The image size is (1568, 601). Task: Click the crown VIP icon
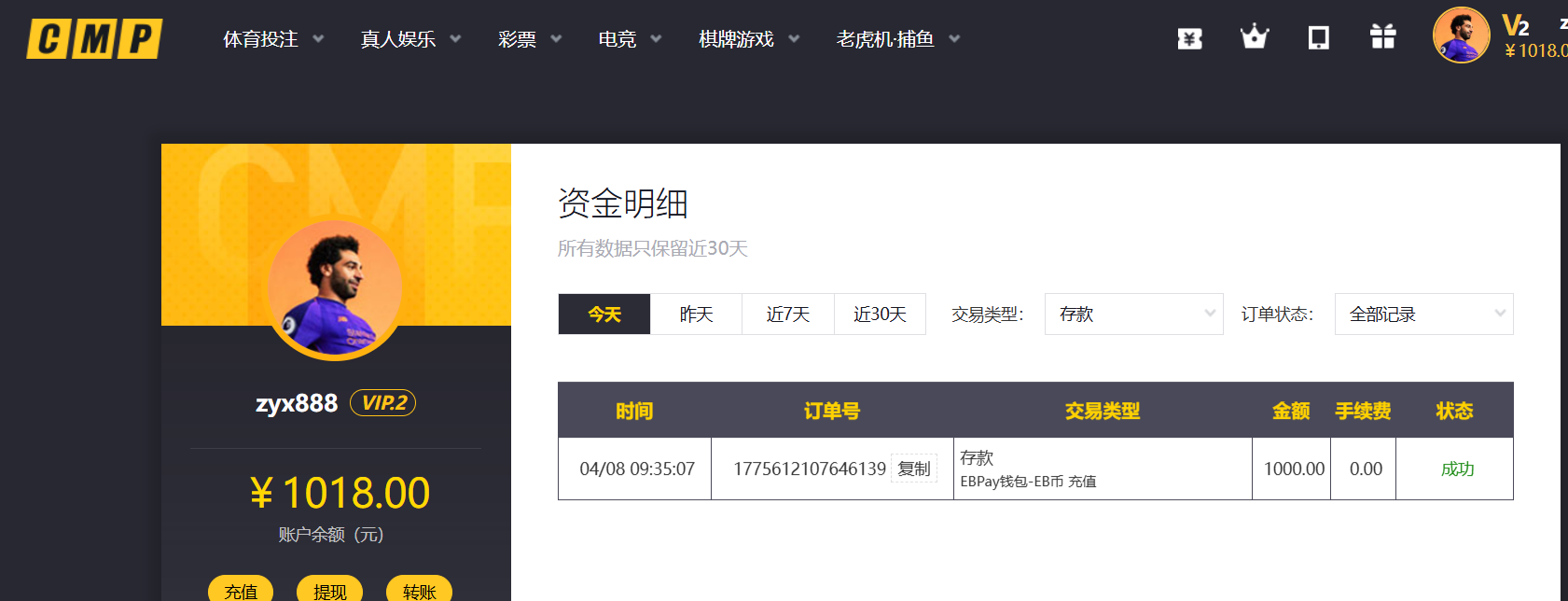tap(1254, 37)
